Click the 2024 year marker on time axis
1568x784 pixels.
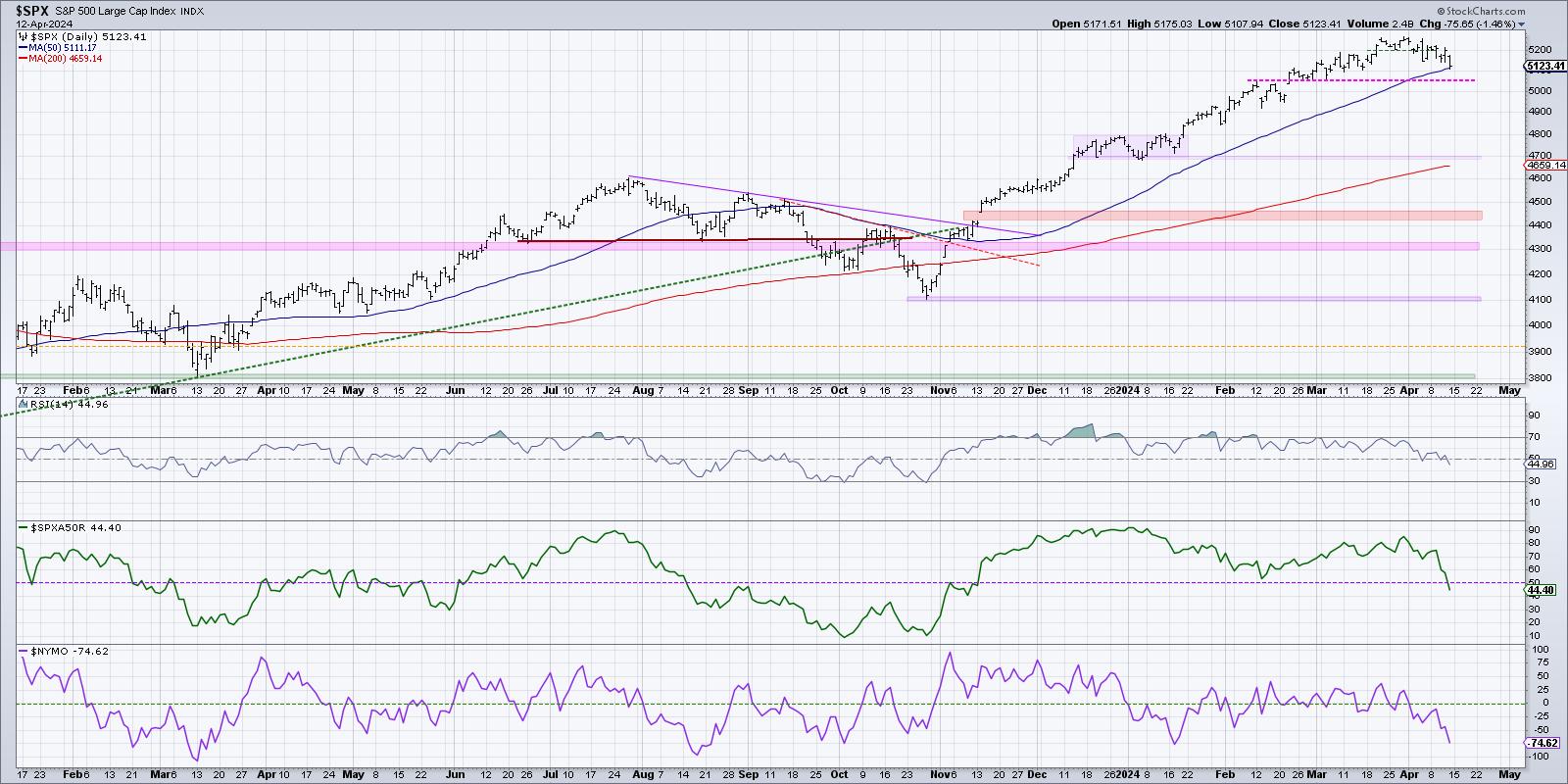coord(1127,389)
